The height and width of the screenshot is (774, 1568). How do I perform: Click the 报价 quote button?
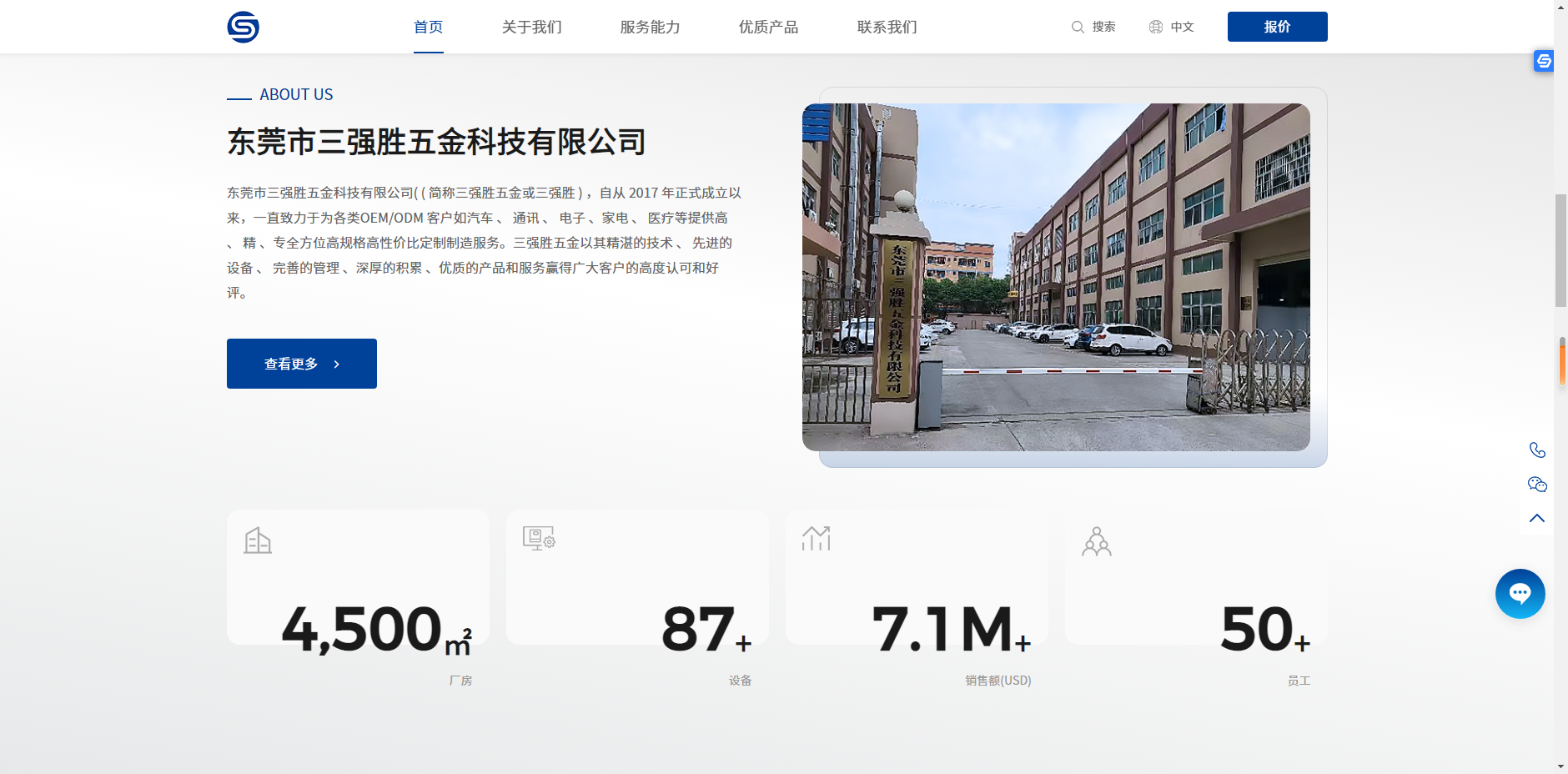coord(1277,27)
